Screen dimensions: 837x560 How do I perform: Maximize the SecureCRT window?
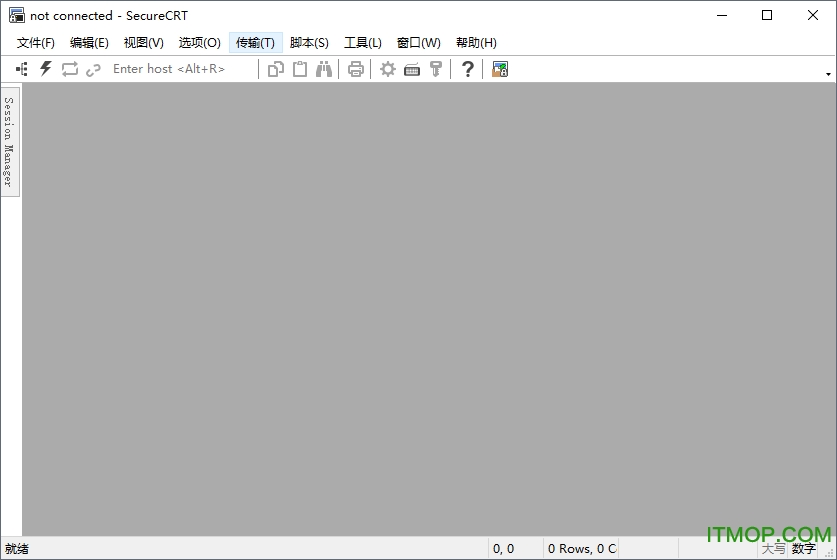[x=767, y=15]
